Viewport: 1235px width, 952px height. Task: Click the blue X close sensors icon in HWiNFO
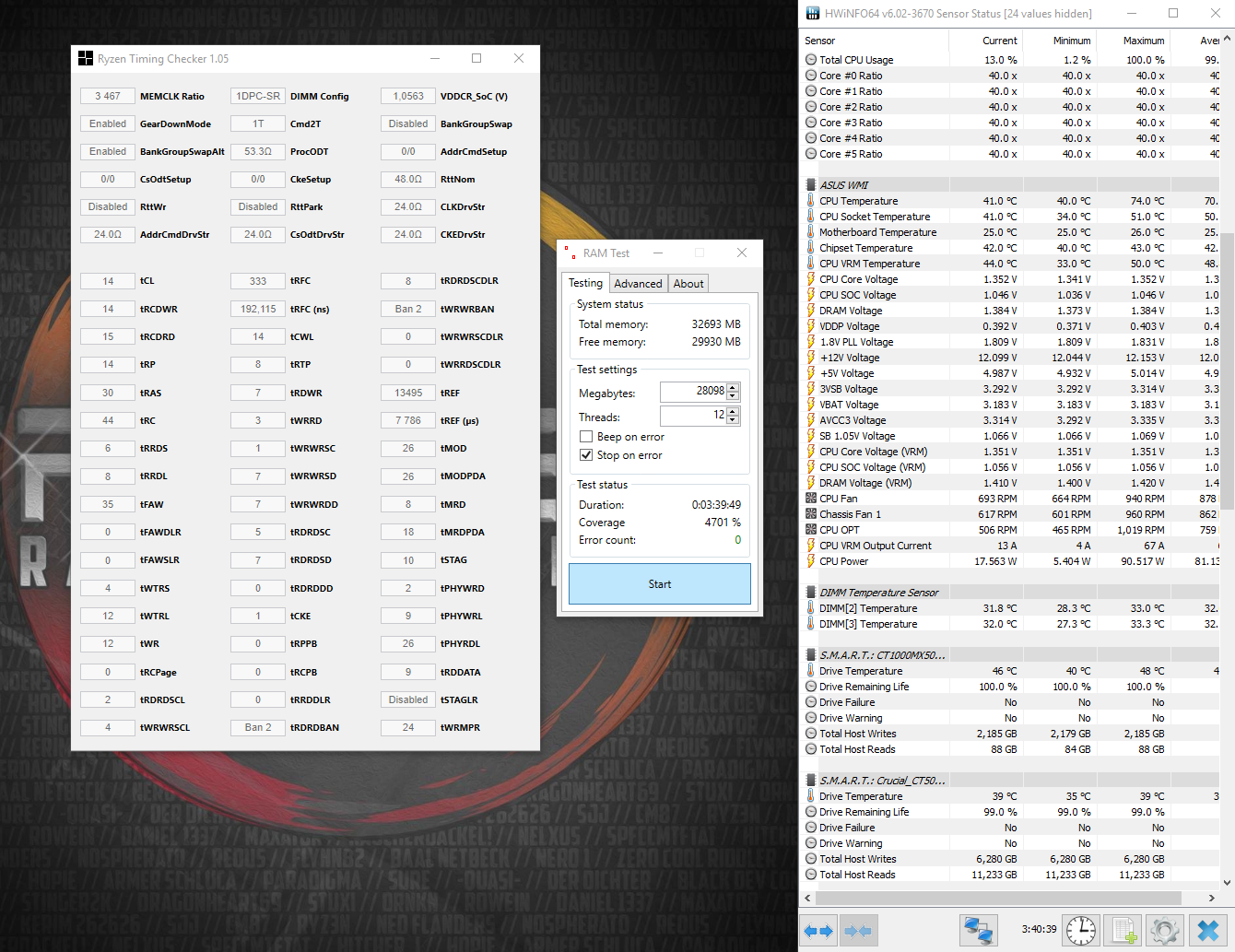point(1207,931)
